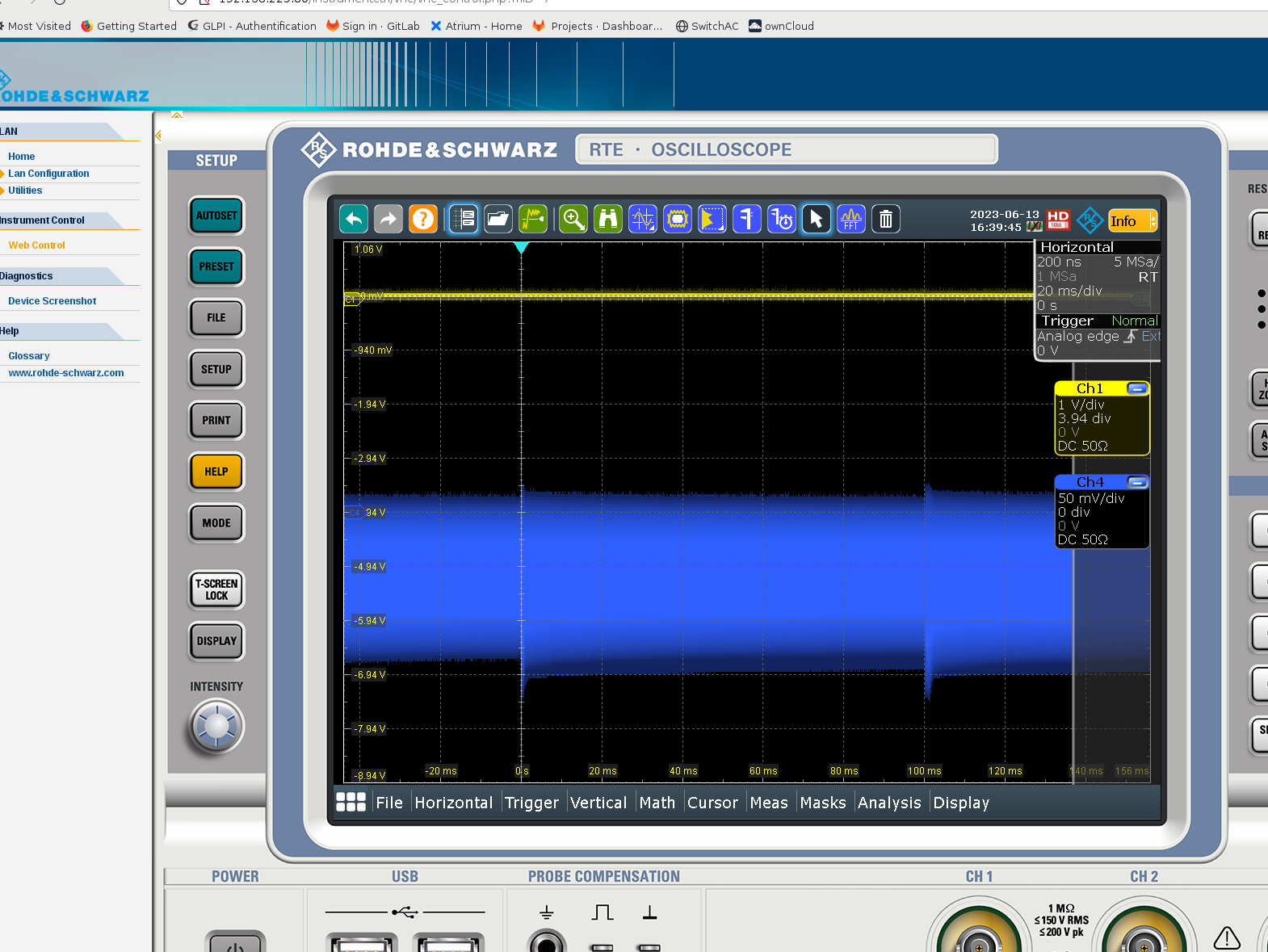The width and height of the screenshot is (1268, 952).
Task: Minimize the Ch1 signal box
Action: [1137, 388]
